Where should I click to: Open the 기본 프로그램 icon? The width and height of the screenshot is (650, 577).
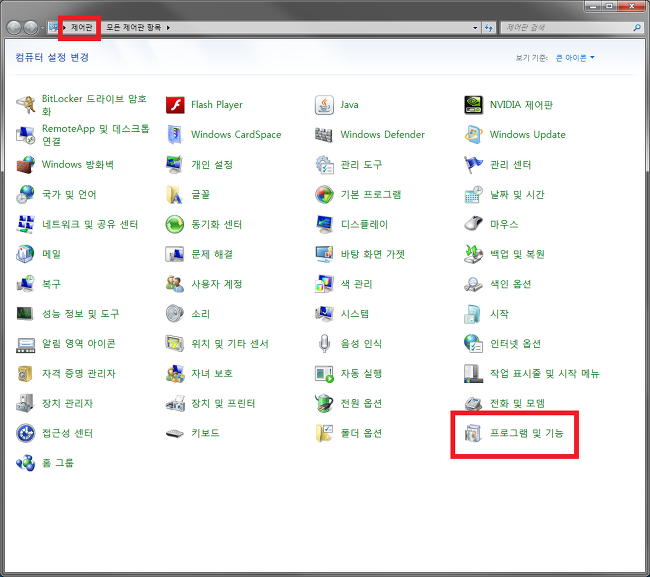coord(324,194)
